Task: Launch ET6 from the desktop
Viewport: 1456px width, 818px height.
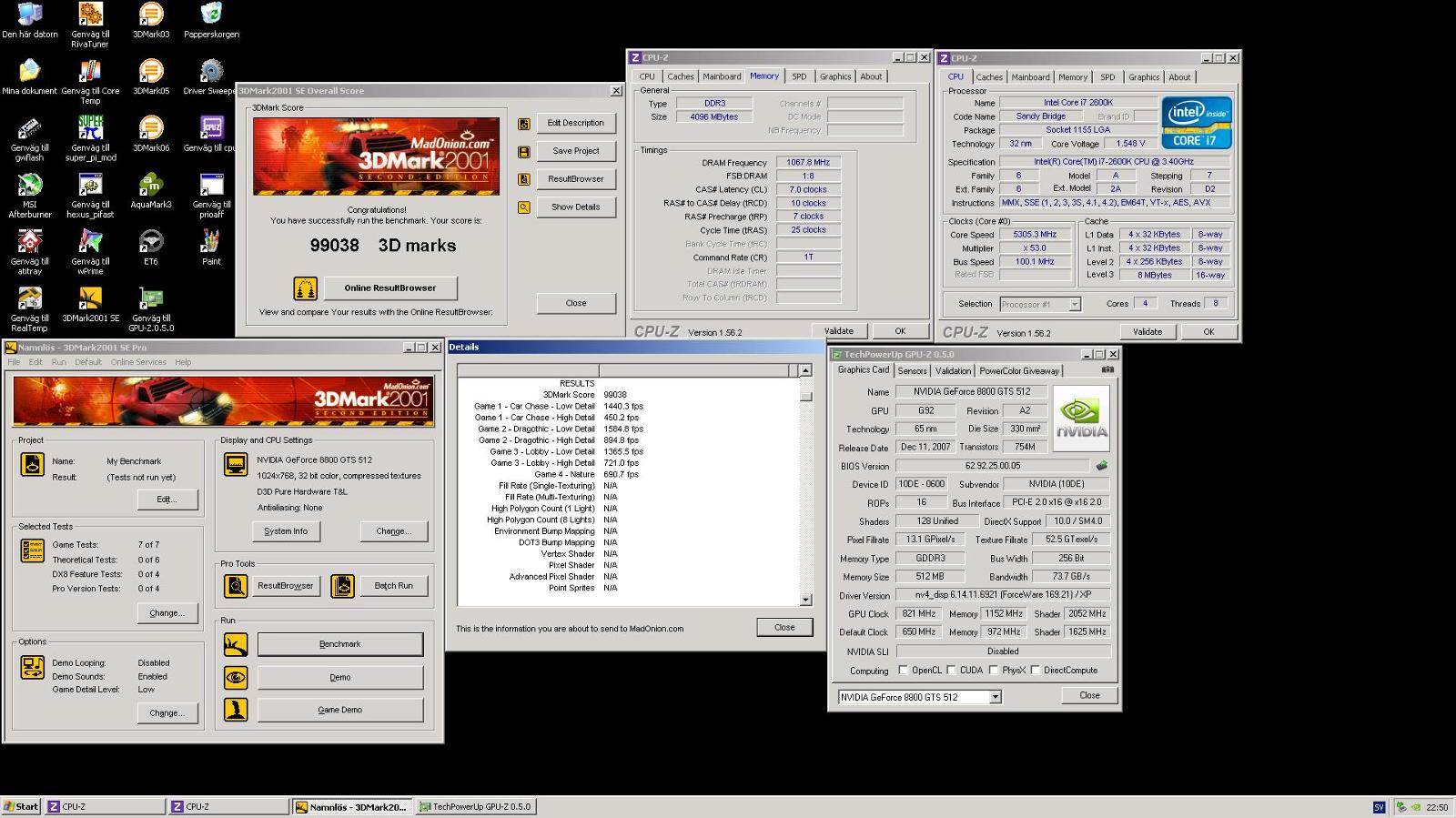Action: pos(151,248)
